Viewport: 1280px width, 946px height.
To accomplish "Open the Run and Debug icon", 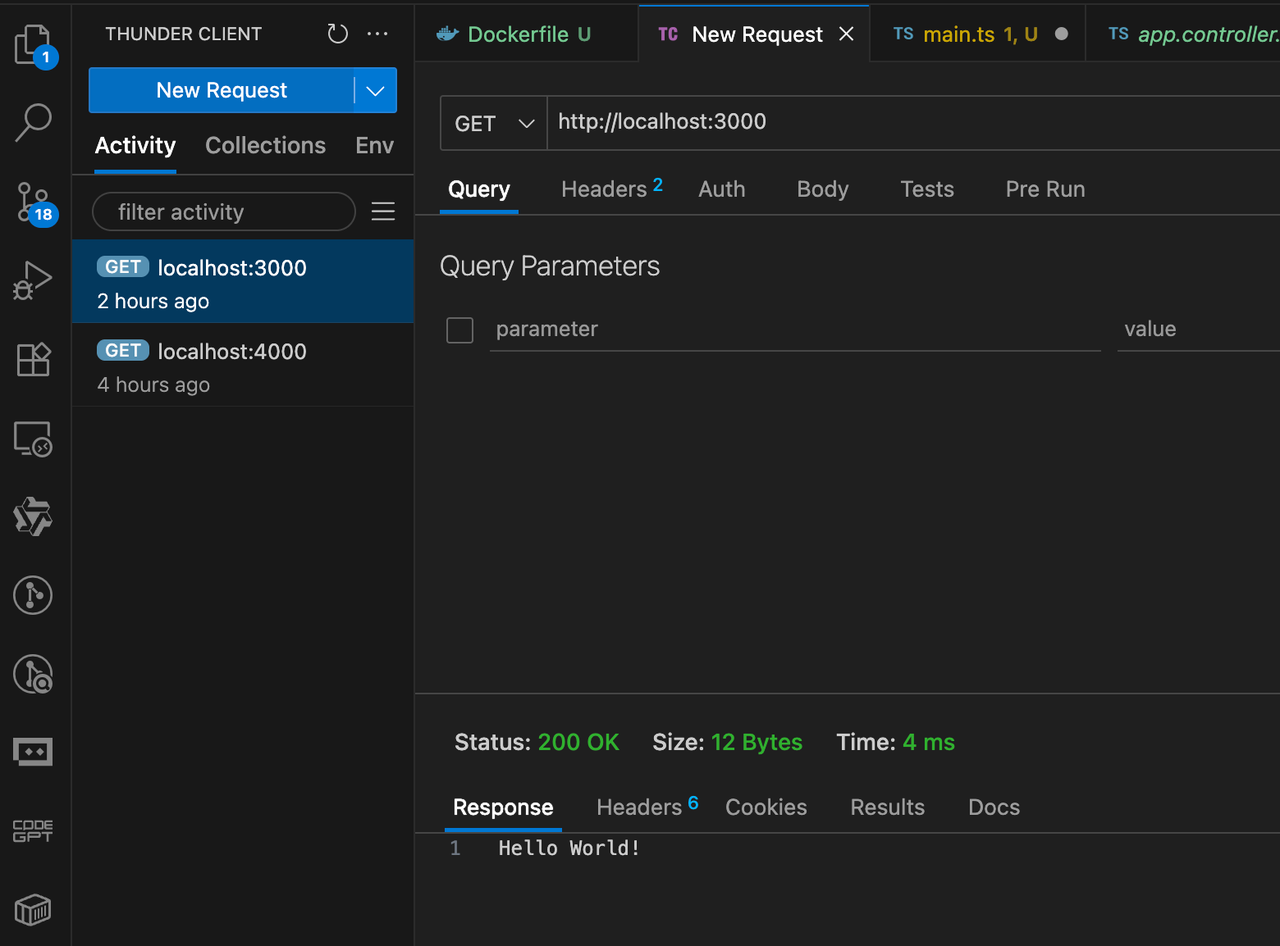I will pyautogui.click(x=33, y=281).
